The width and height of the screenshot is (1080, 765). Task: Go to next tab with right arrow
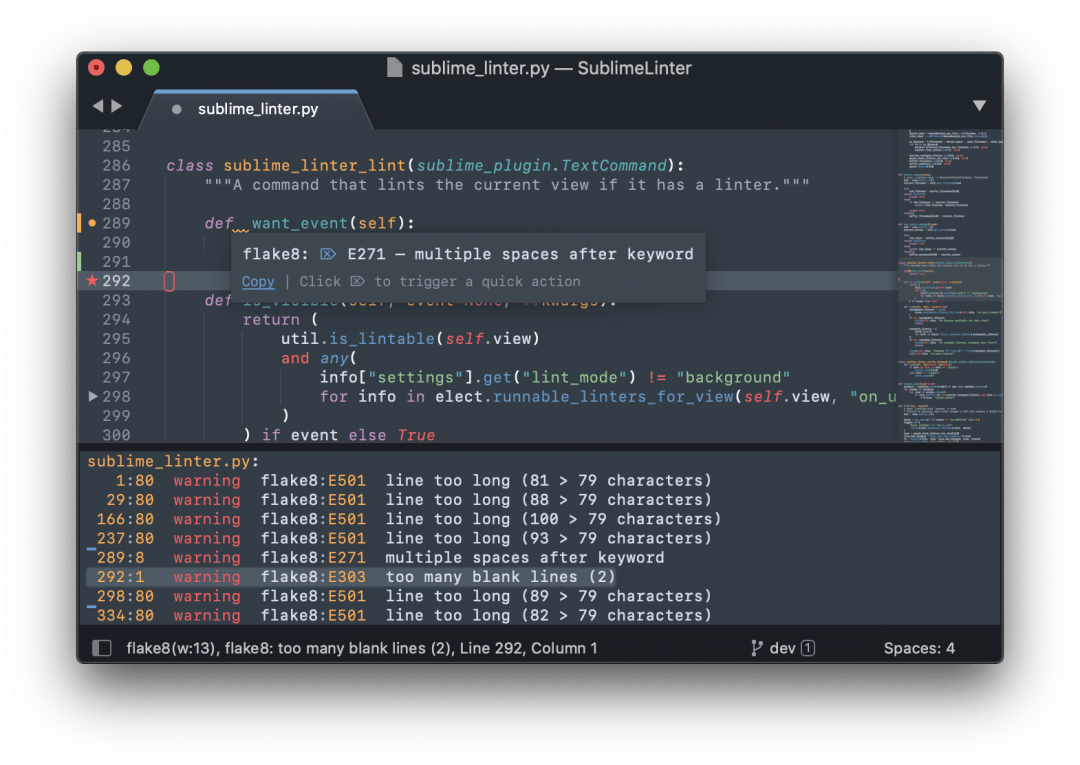pos(117,106)
